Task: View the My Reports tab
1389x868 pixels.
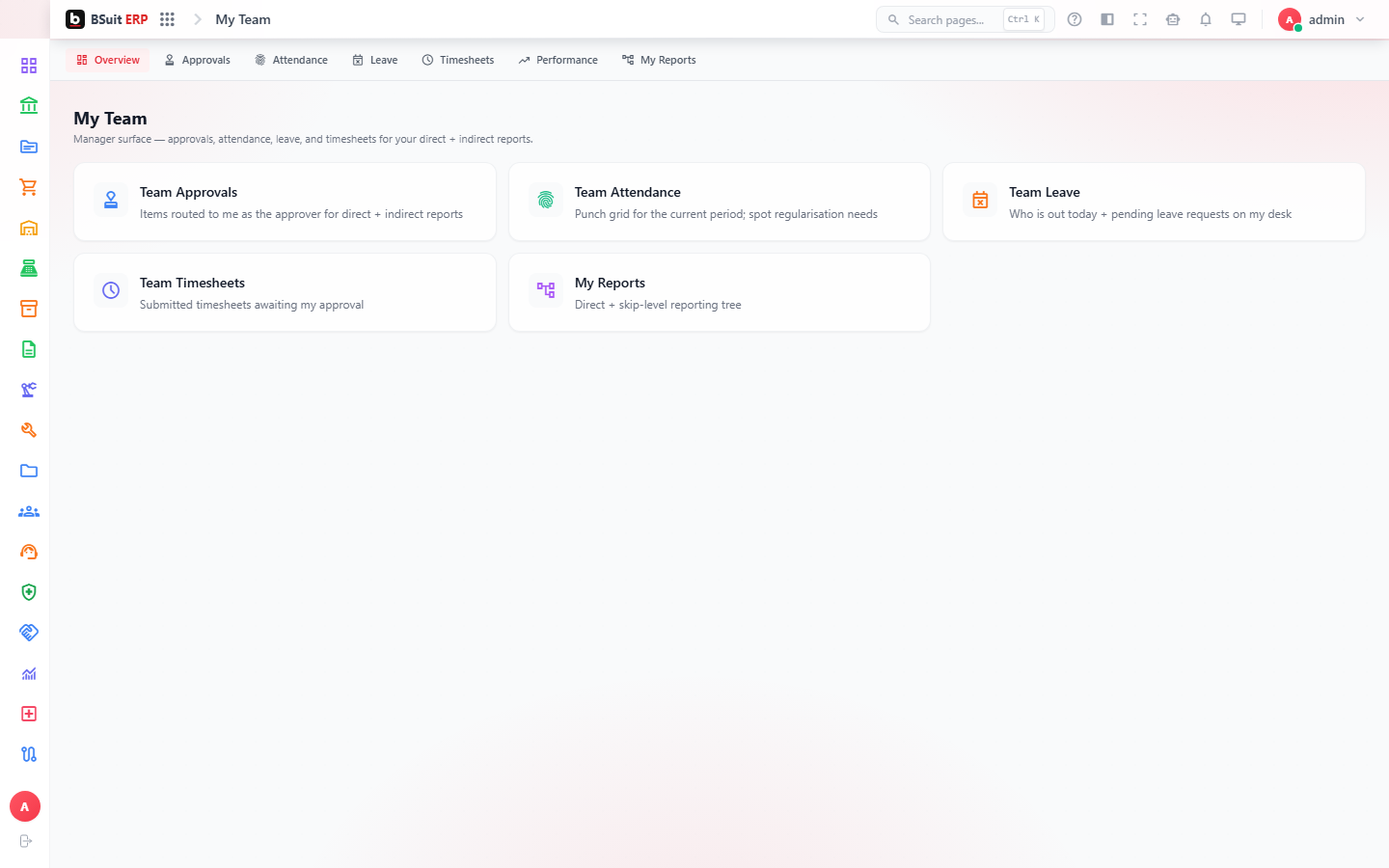Action: click(659, 60)
